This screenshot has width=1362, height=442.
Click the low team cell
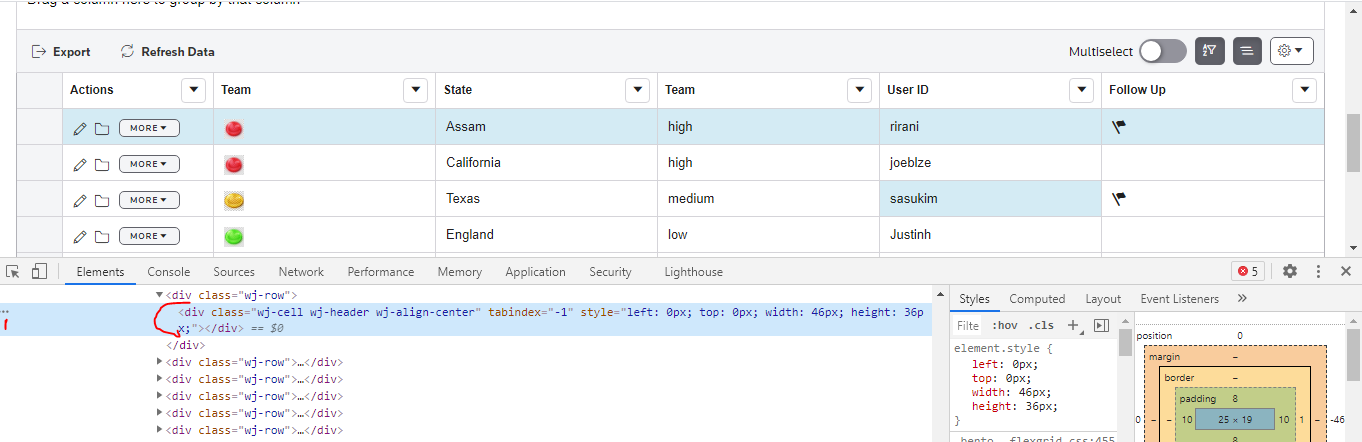click(769, 235)
